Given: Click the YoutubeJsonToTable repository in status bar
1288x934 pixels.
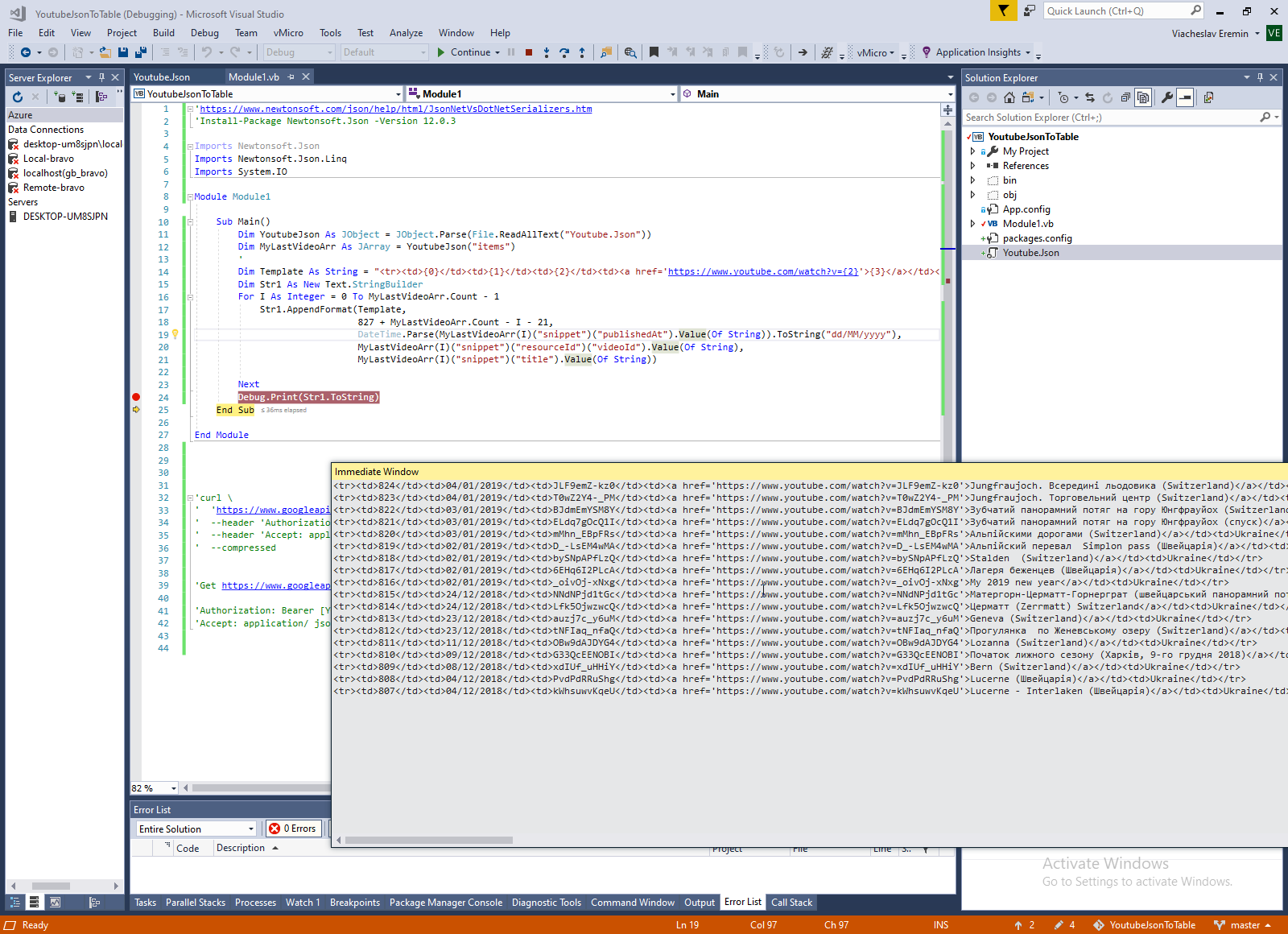Looking at the screenshot, I should coord(1144,925).
